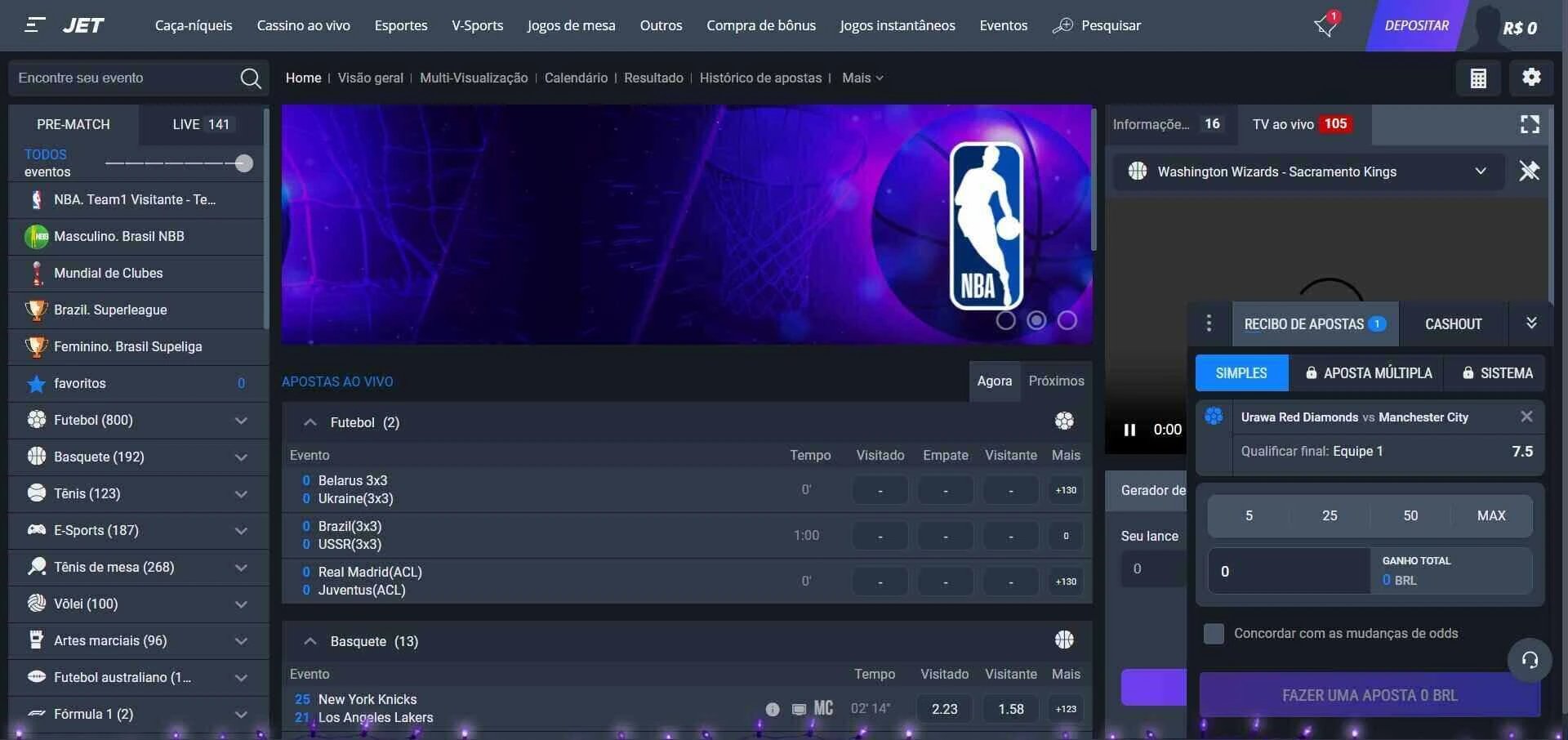Expand E-Sports (187) category

pyautogui.click(x=138, y=530)
